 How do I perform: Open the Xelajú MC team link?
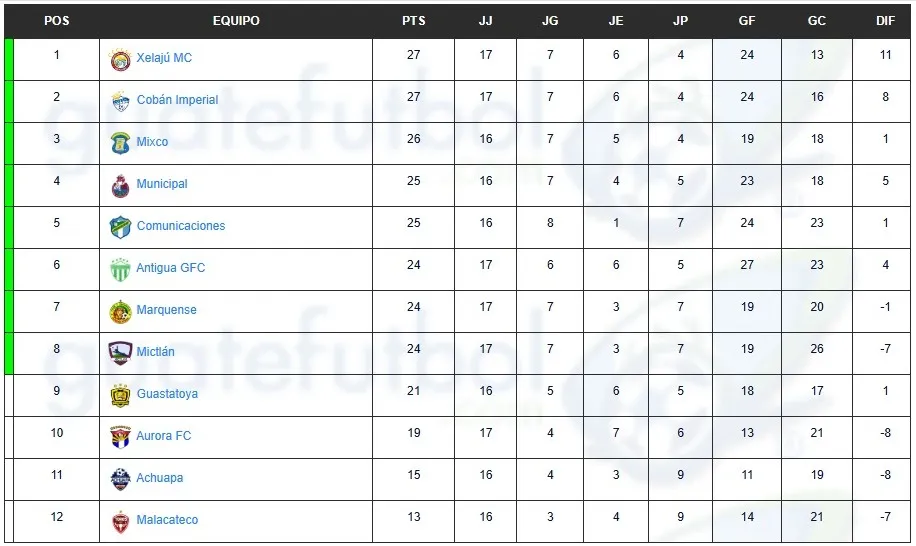tap(164, 58)
